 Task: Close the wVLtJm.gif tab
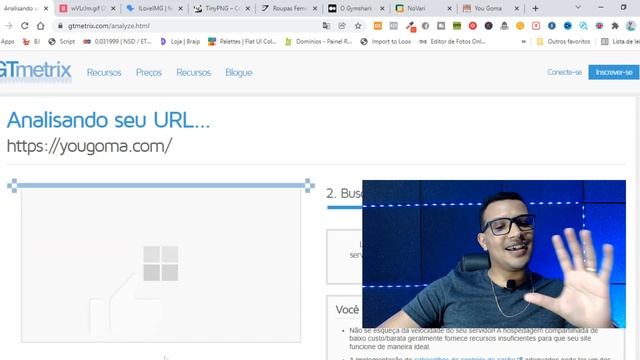[x=113, y=8]
